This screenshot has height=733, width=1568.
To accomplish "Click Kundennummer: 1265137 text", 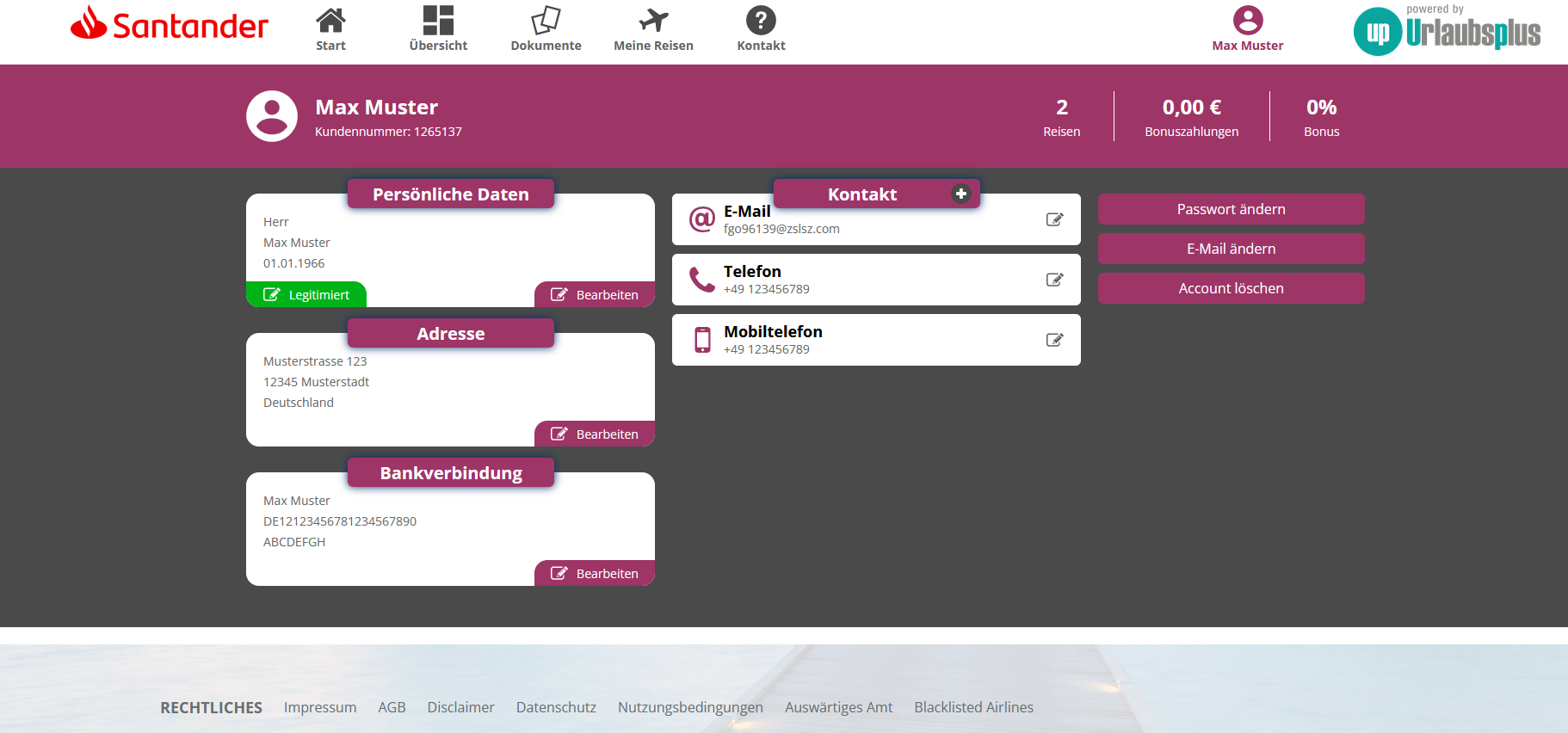I will (388, 132).
